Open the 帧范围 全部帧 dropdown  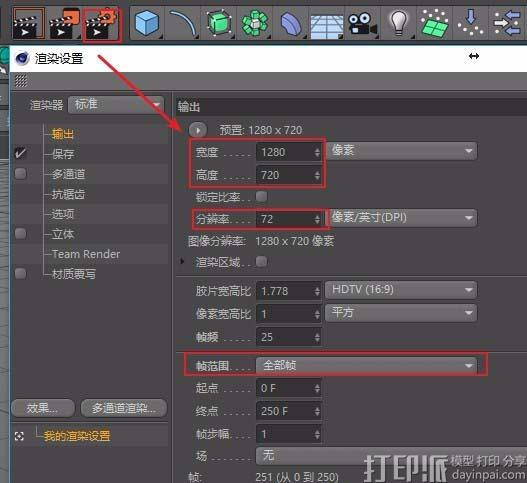pos(366,365)
